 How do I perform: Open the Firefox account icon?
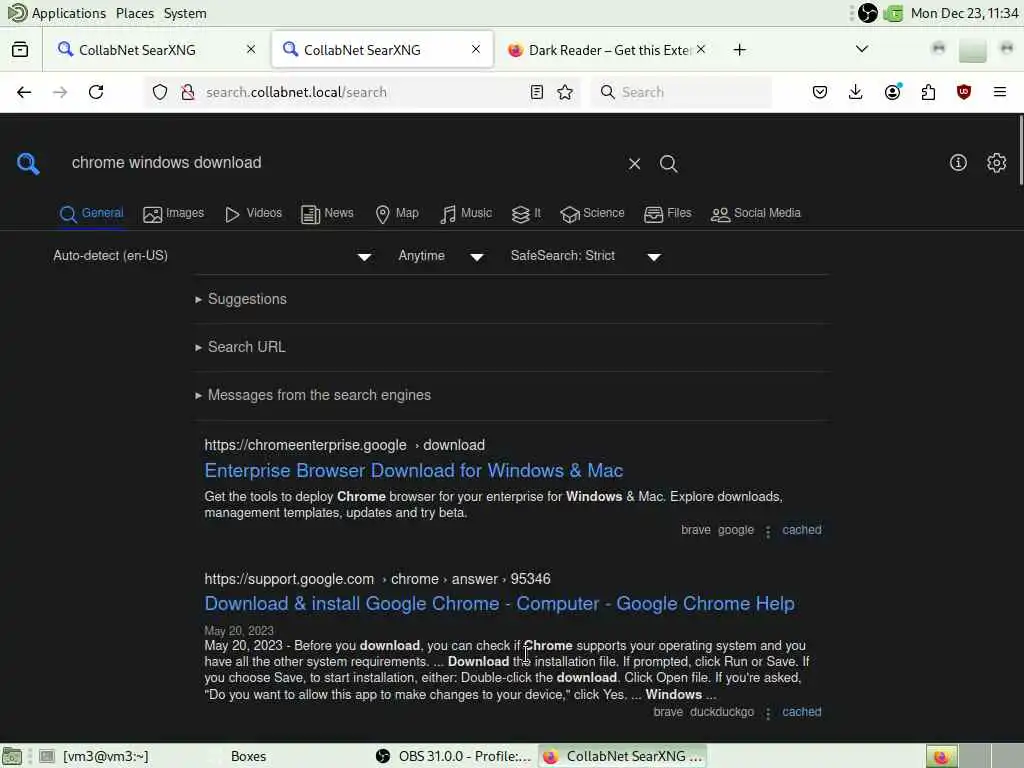coord(893,92)
